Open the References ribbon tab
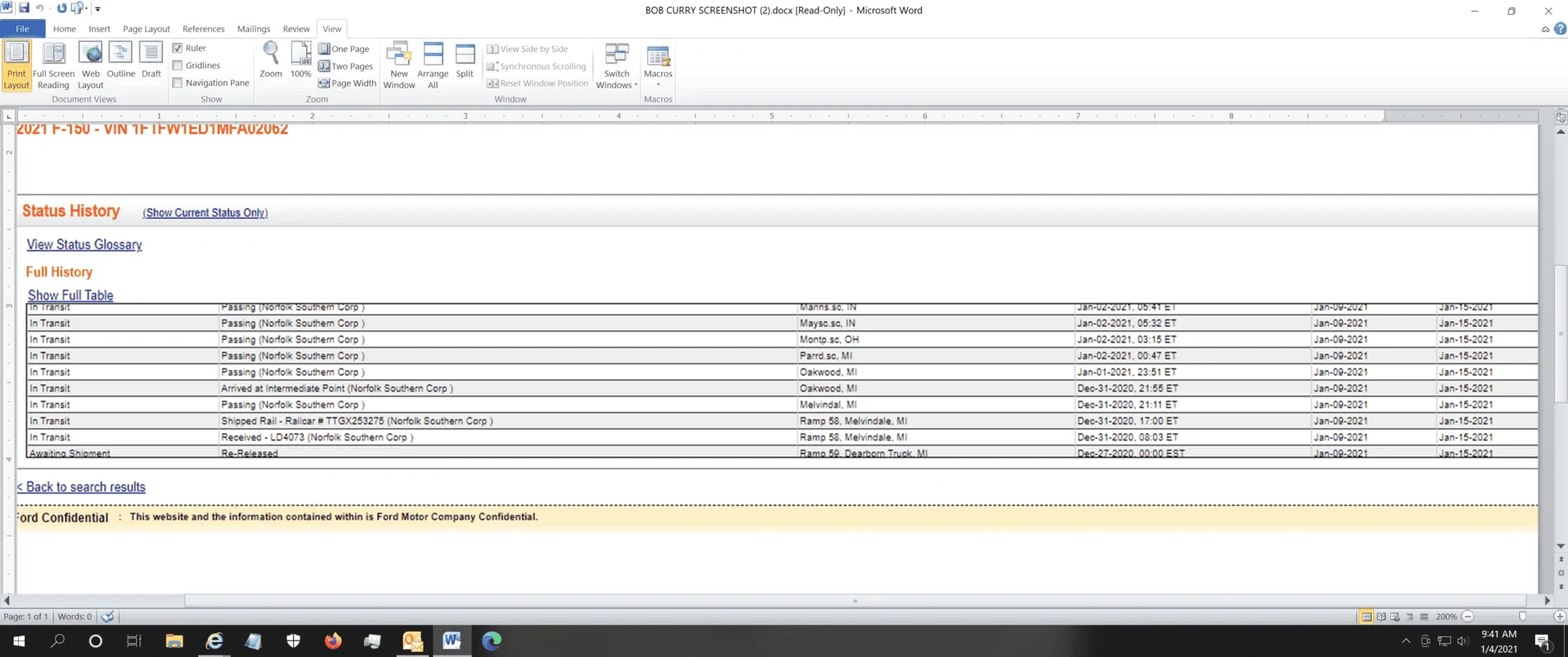Image resolution: width=1568 pixels, height=657 pixels. coord(203,29)
